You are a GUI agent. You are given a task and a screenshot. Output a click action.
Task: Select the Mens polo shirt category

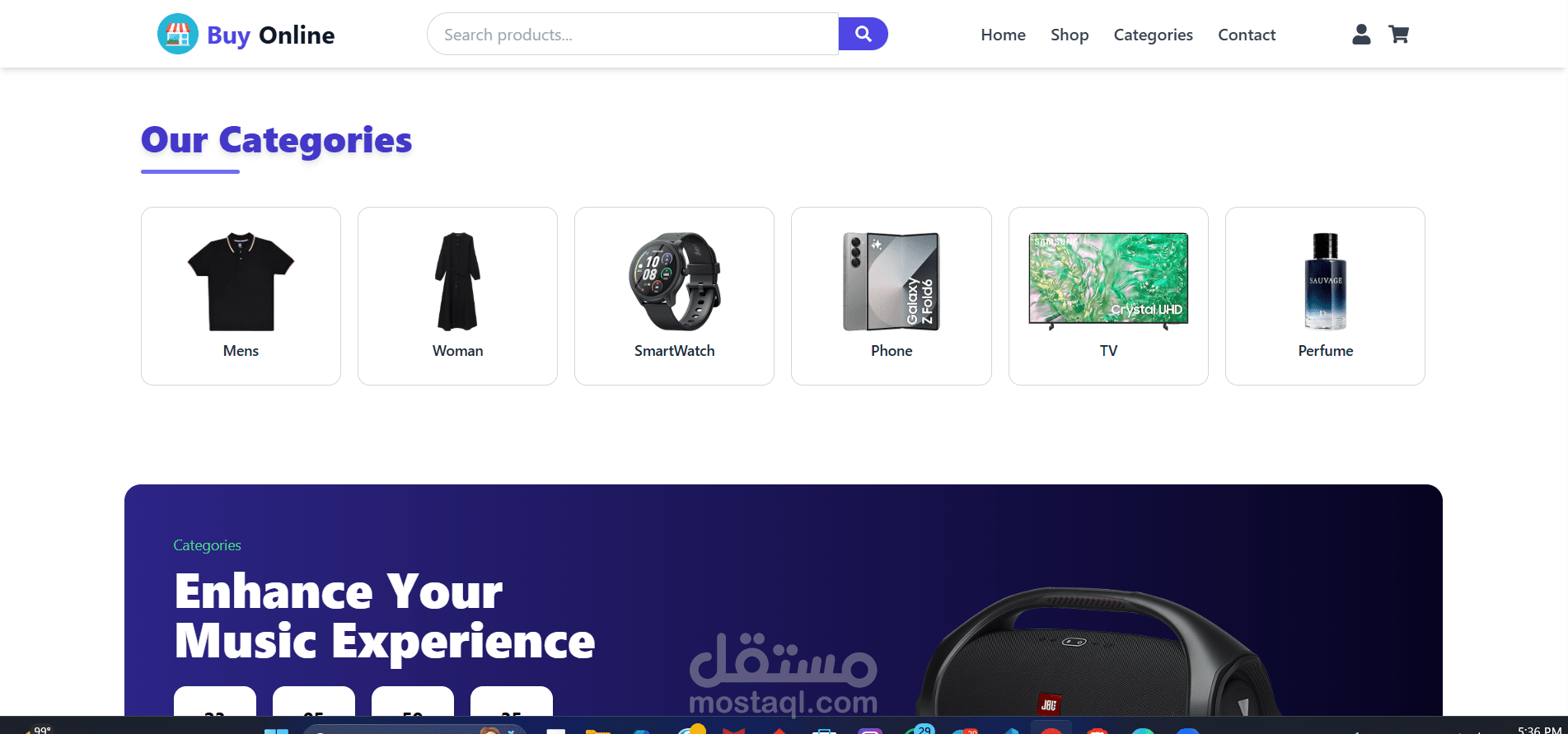point(241,296)
